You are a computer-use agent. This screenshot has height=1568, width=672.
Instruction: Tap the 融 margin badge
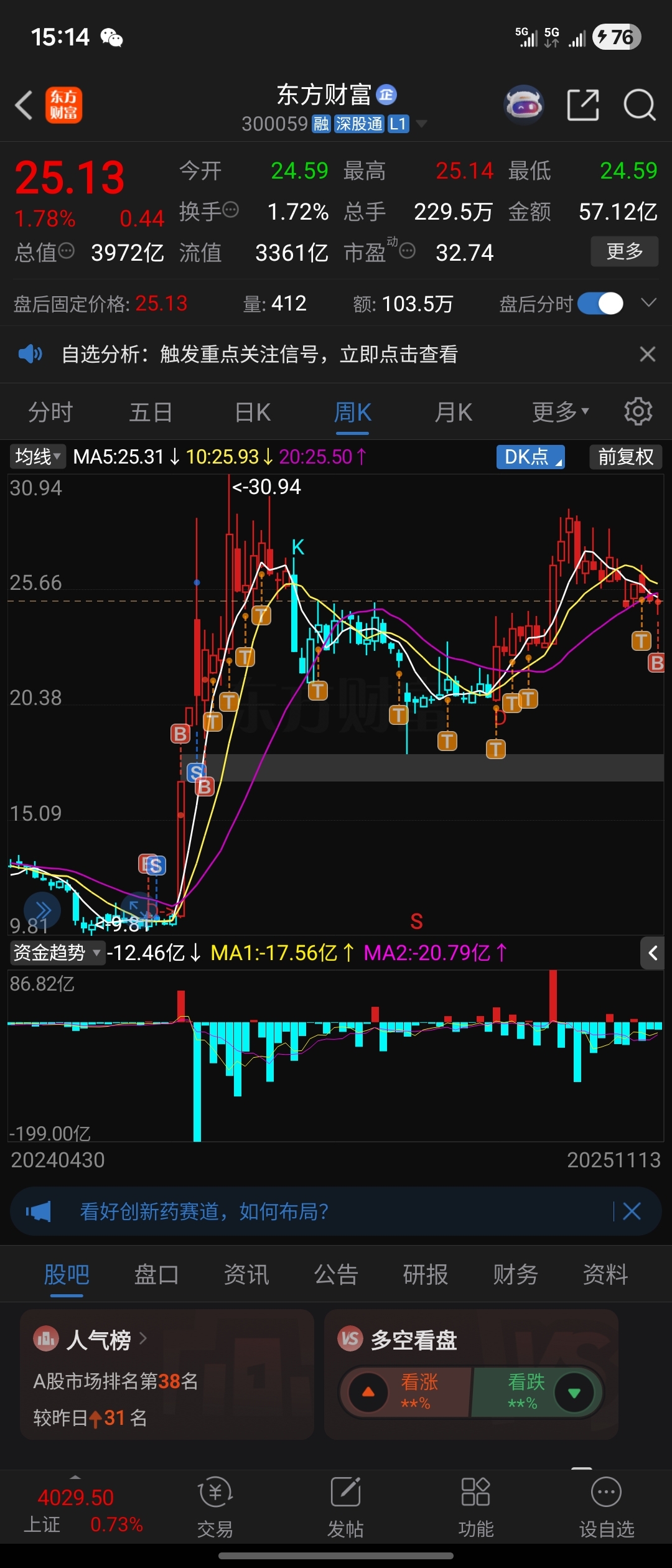321,124
